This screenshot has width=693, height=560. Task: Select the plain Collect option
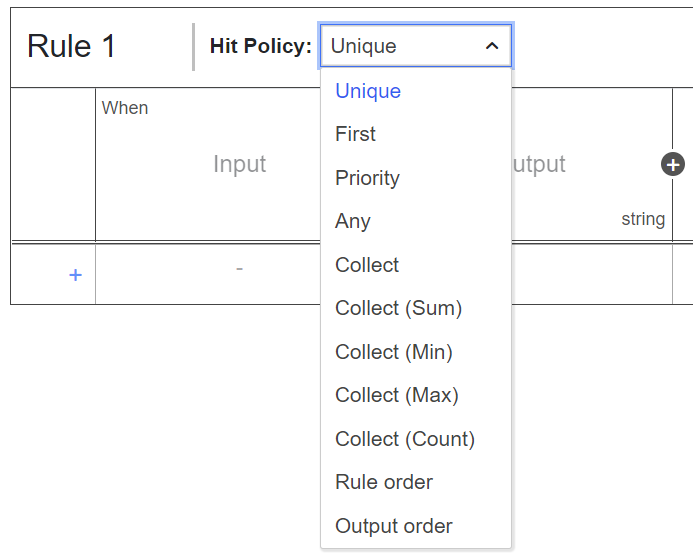(367, 265)
